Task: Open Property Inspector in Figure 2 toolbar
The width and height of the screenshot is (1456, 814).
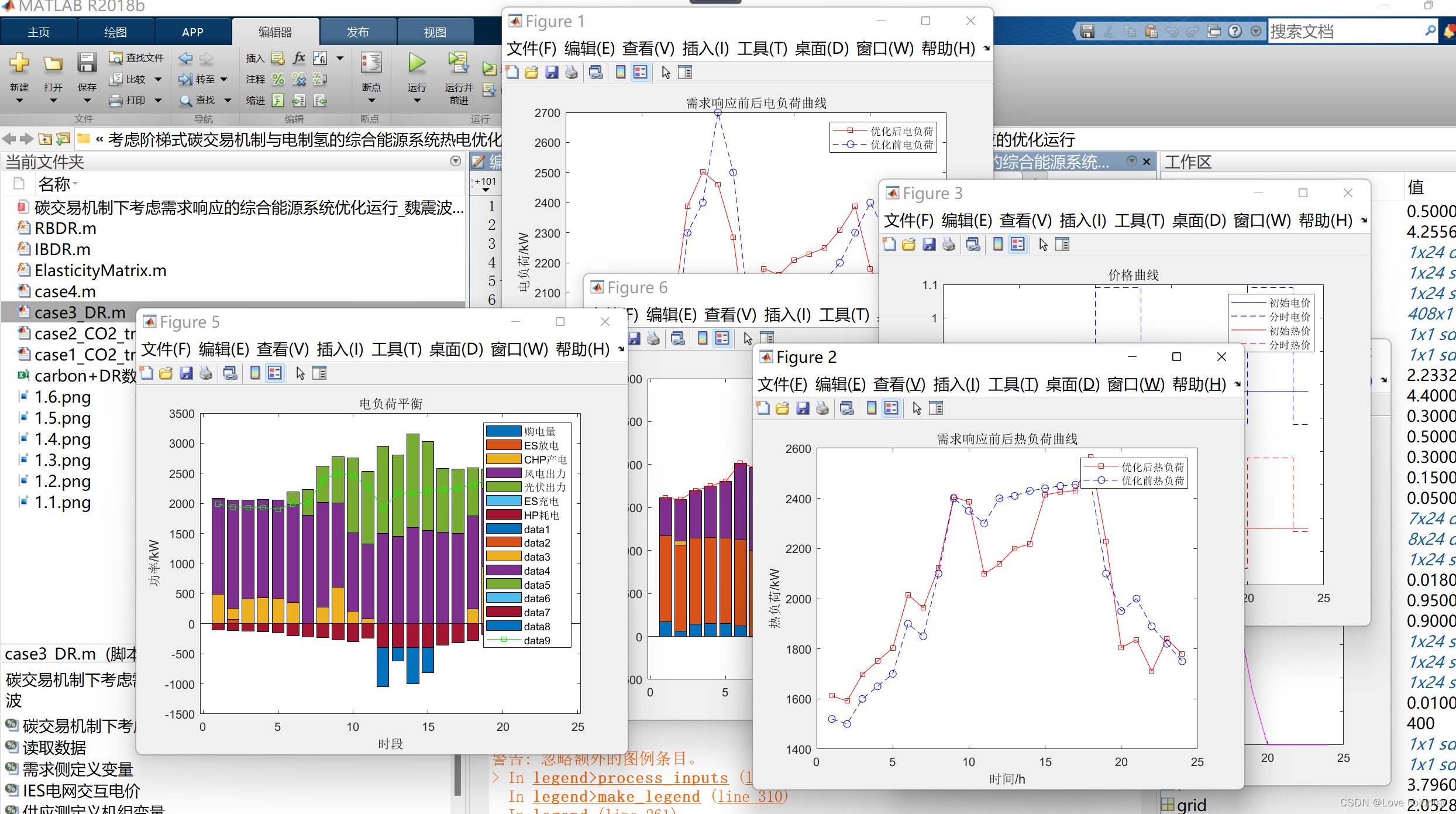Action: pyautogui.click(x=936, y=408)
